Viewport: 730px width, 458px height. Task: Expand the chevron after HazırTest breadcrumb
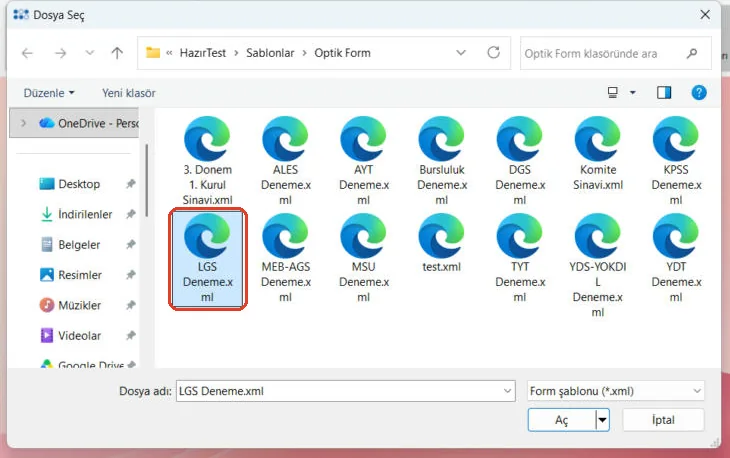(x=236, y=53)
